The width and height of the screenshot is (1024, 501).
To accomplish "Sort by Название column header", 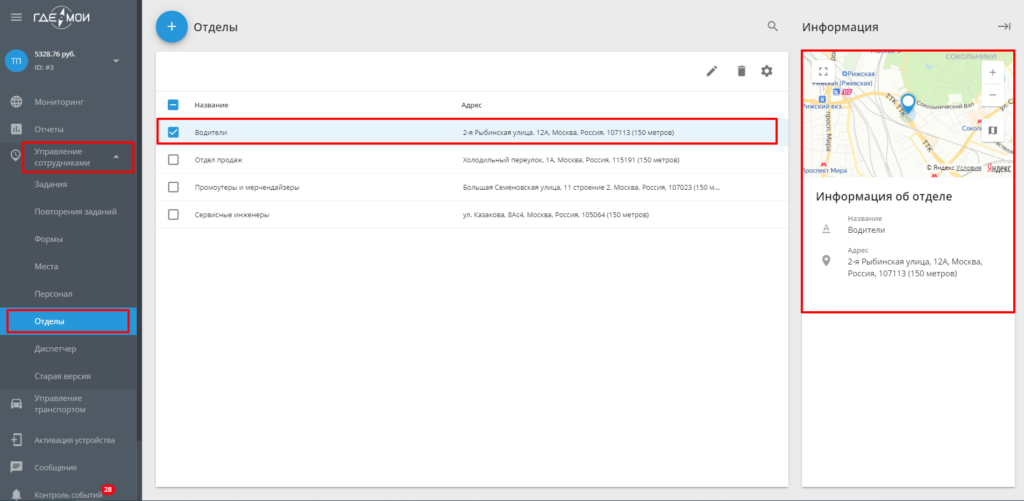I will [x=211, y=105].
